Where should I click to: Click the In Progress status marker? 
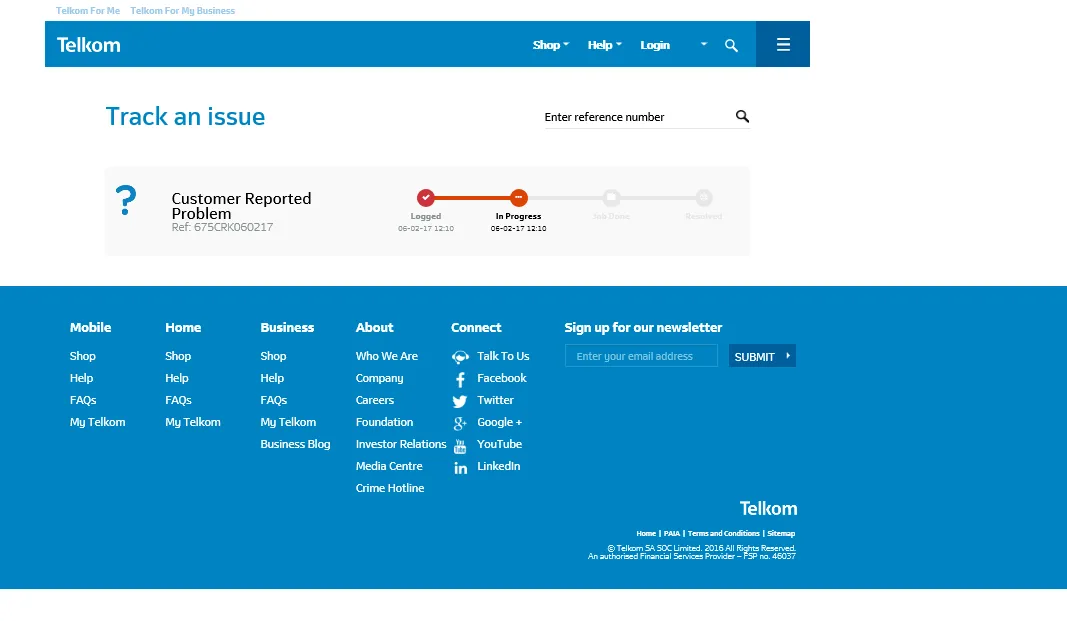(x=519, y=198)
